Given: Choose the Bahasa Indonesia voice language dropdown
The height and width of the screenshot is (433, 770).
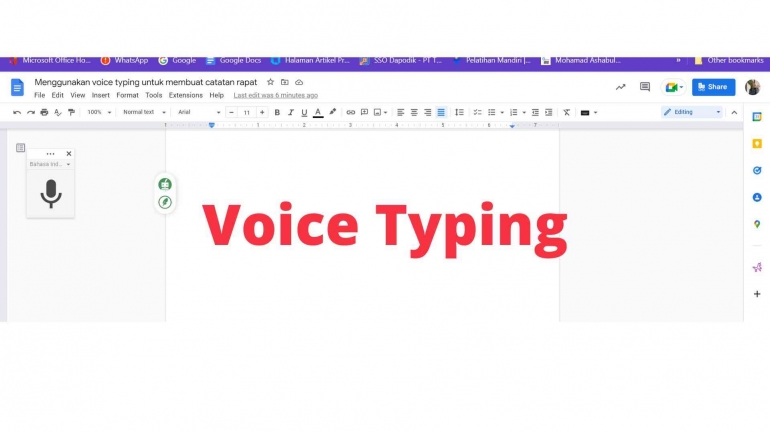Looking at the screenshot, I should pos(50,164).
